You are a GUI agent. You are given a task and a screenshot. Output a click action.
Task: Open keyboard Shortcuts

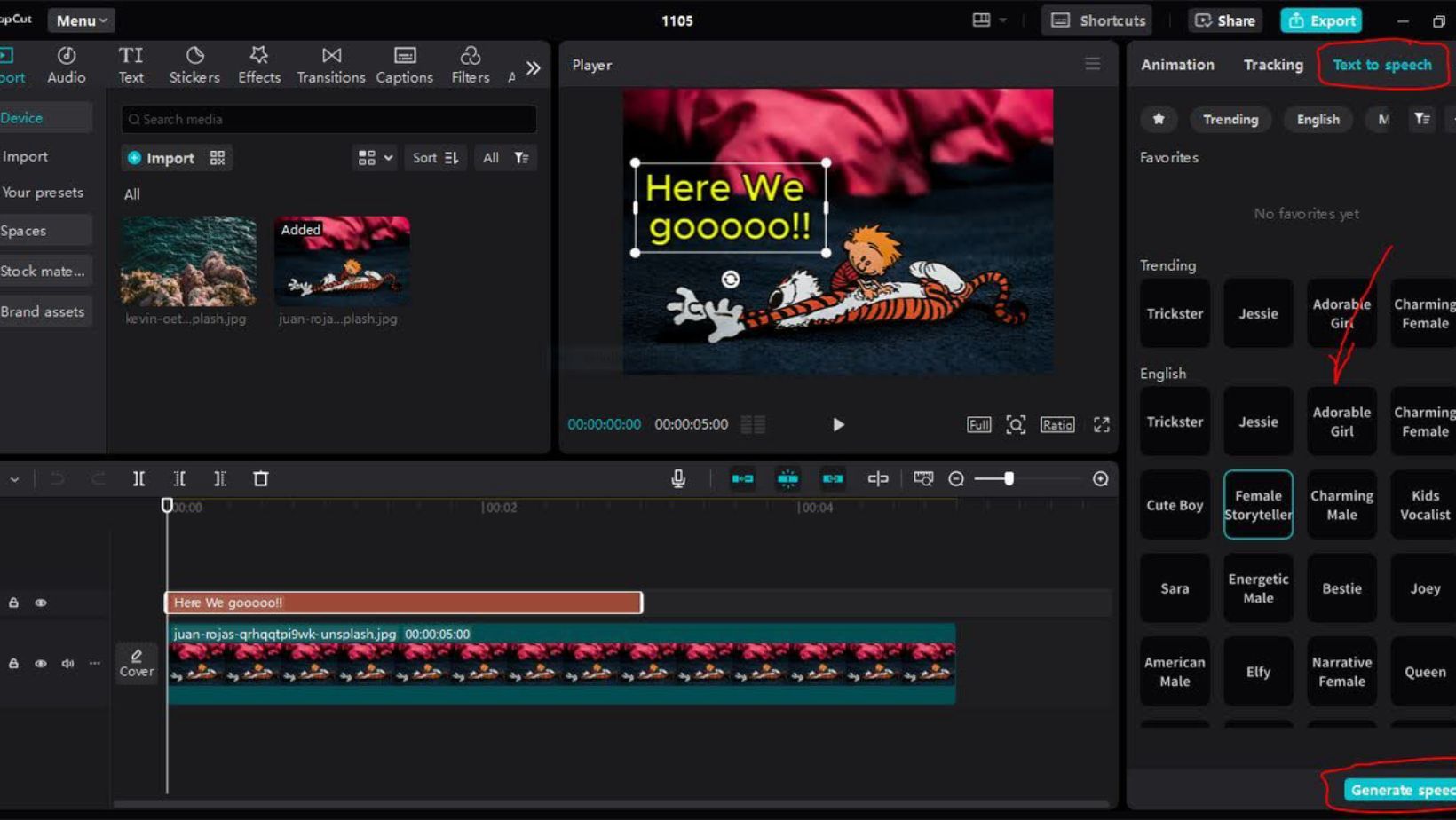pyautogui.click(x=1098, y=20)
